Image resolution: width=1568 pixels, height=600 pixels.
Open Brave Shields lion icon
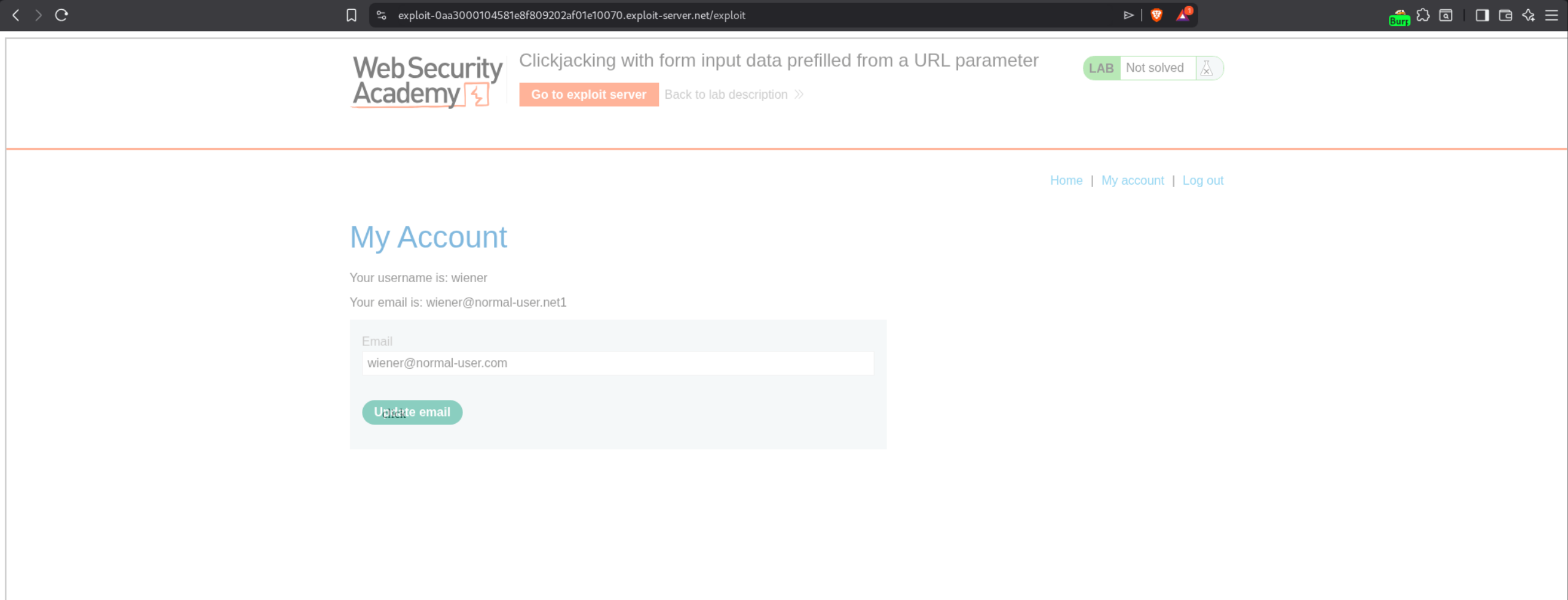pos(1156,15)
